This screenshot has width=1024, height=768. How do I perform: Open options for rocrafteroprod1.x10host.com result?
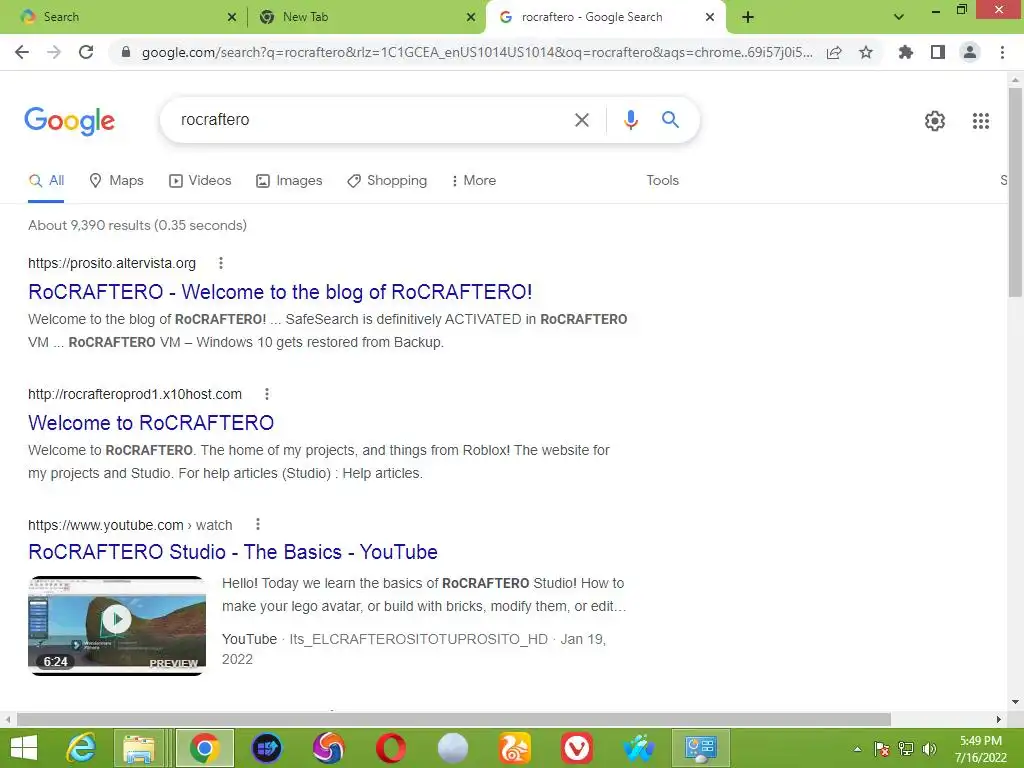click(266, 394)
